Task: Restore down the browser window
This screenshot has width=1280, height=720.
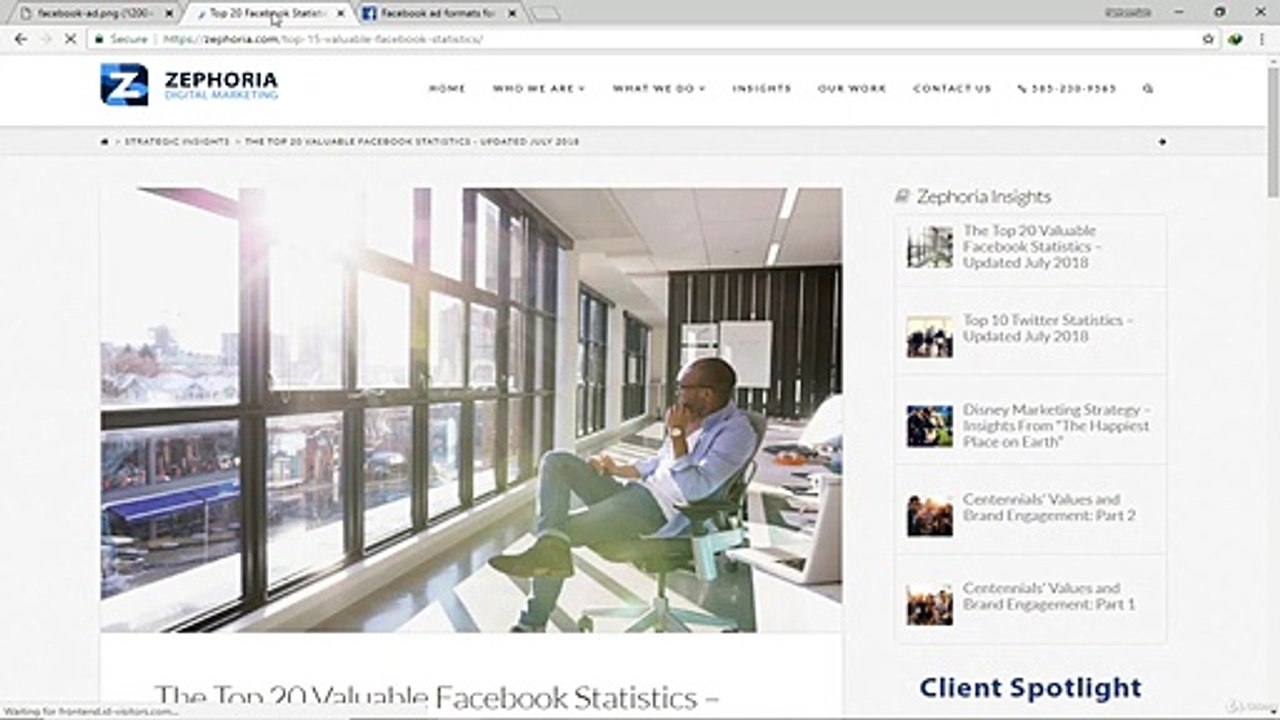Action: [x=1219, y=12]
